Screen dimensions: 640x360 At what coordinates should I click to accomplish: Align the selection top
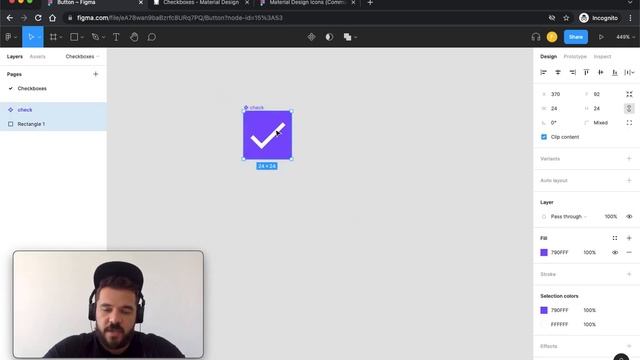[x=587, y=72]
